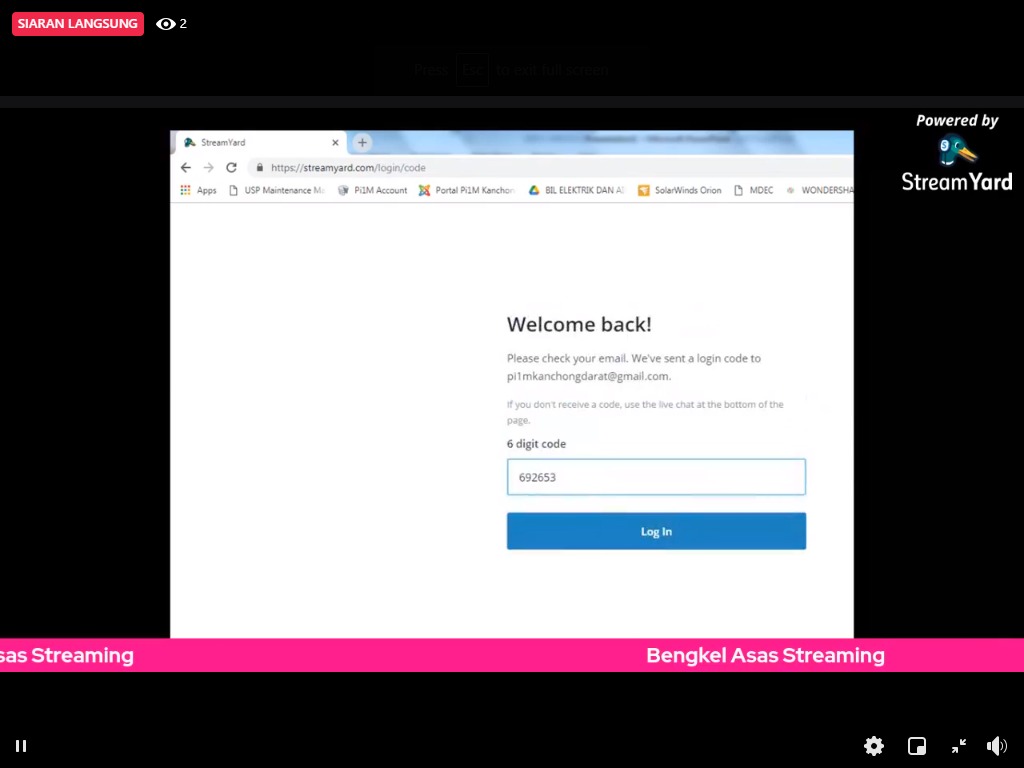Mute the video volume
Screen dimensions: 1024x768
[996, 746]
